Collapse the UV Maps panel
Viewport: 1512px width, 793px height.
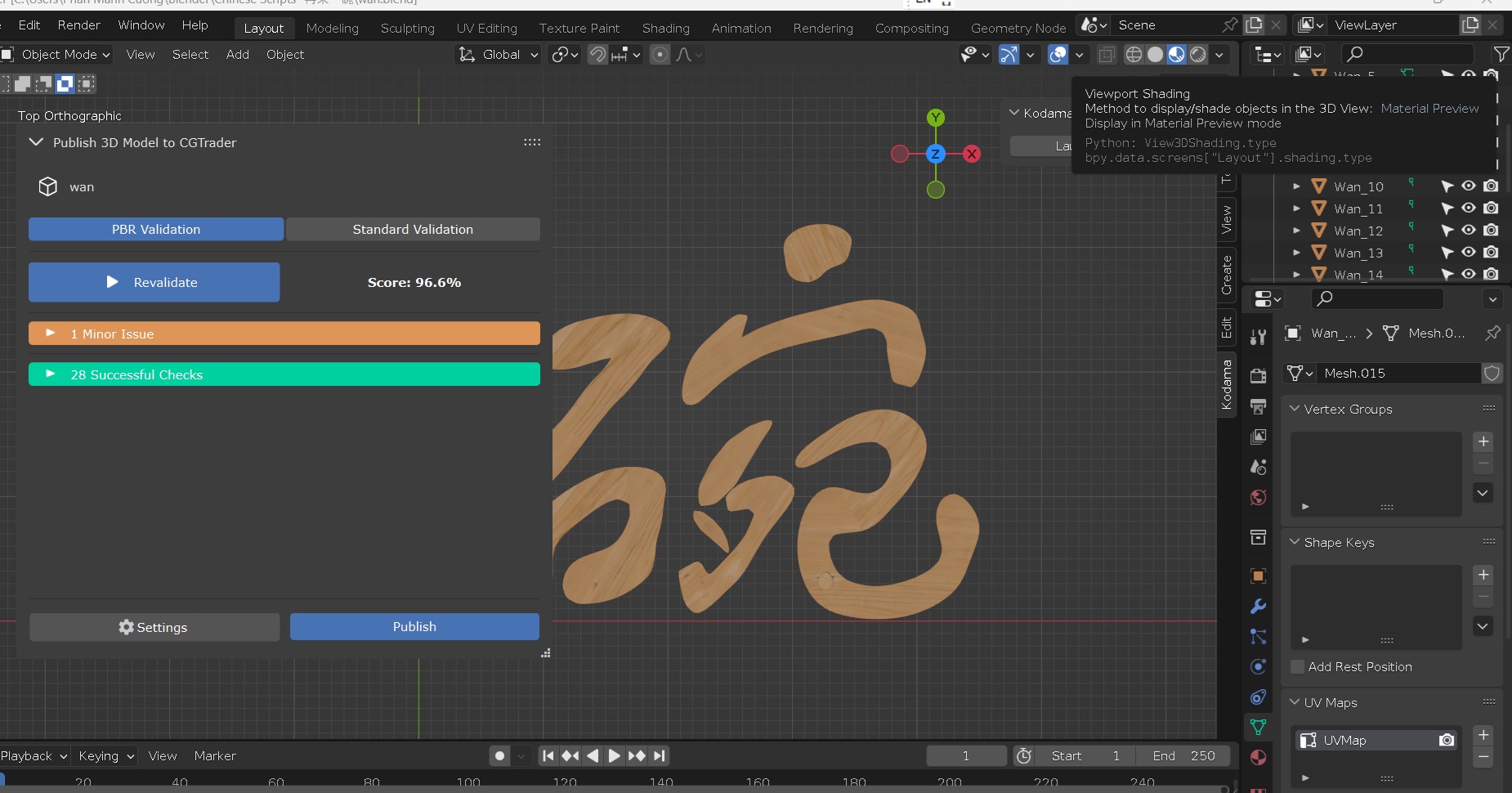pos(1295,702)
